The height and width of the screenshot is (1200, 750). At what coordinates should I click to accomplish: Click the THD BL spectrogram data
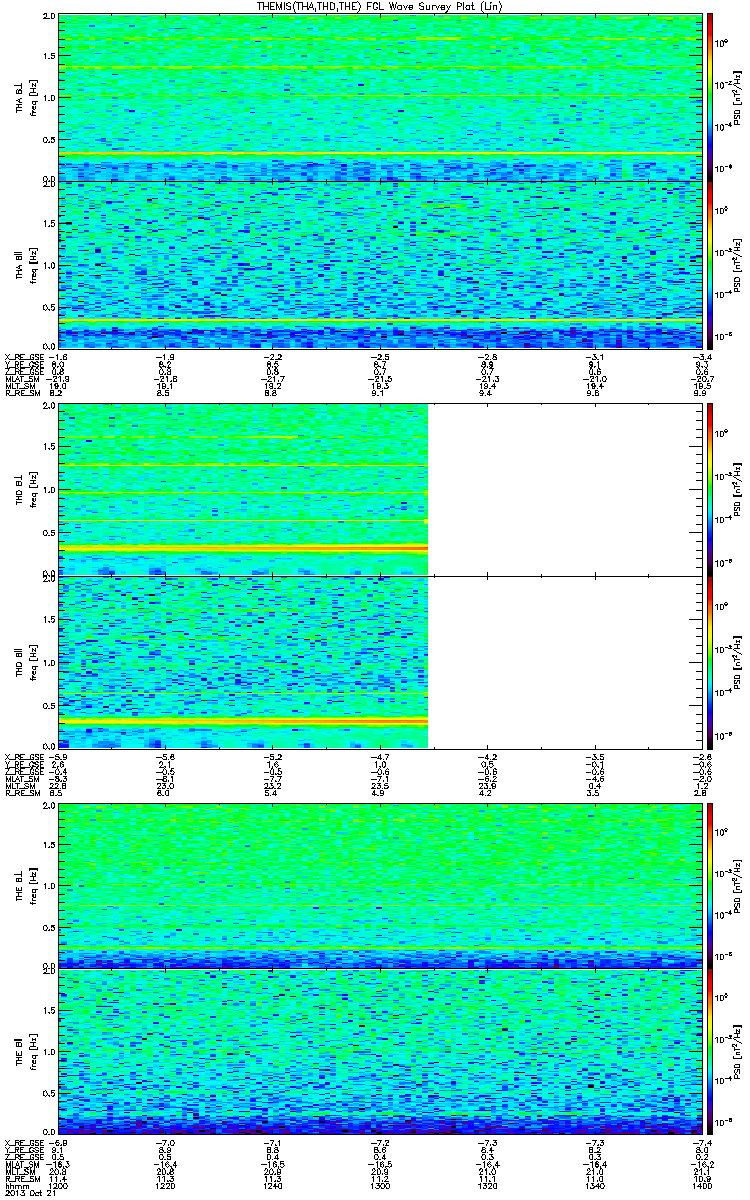243,490
